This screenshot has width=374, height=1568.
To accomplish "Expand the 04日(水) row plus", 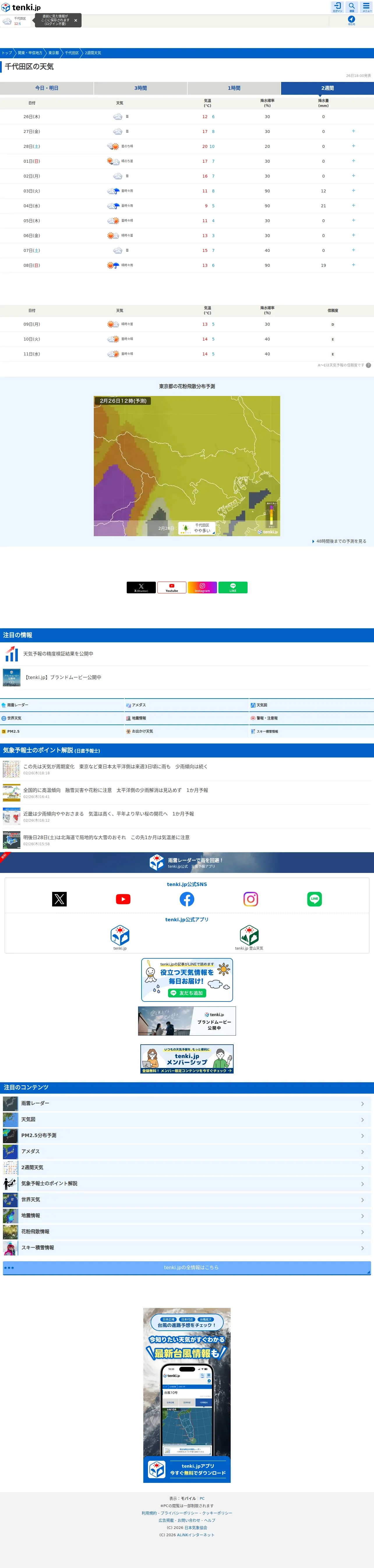I will coord(353,206).
